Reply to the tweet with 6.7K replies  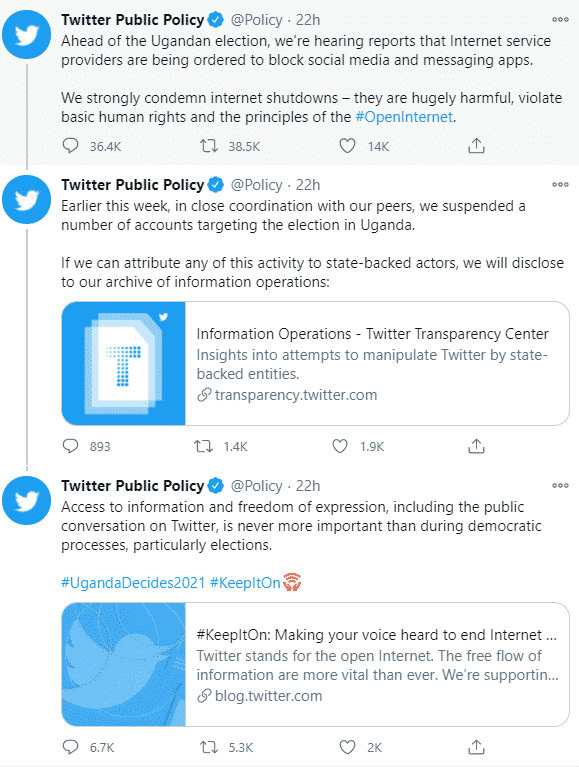tap(70, 747)
